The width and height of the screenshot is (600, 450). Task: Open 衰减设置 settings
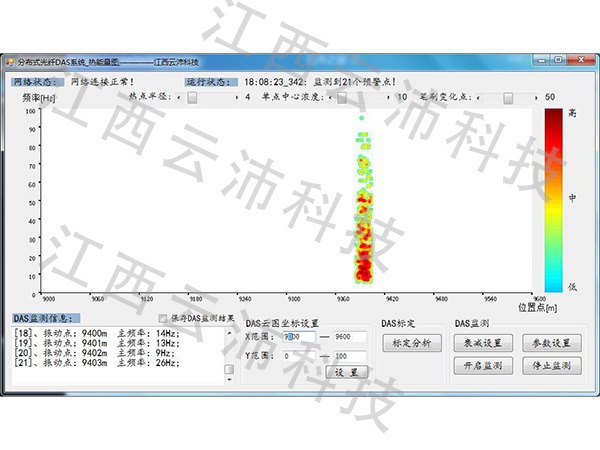pos(483,343)
